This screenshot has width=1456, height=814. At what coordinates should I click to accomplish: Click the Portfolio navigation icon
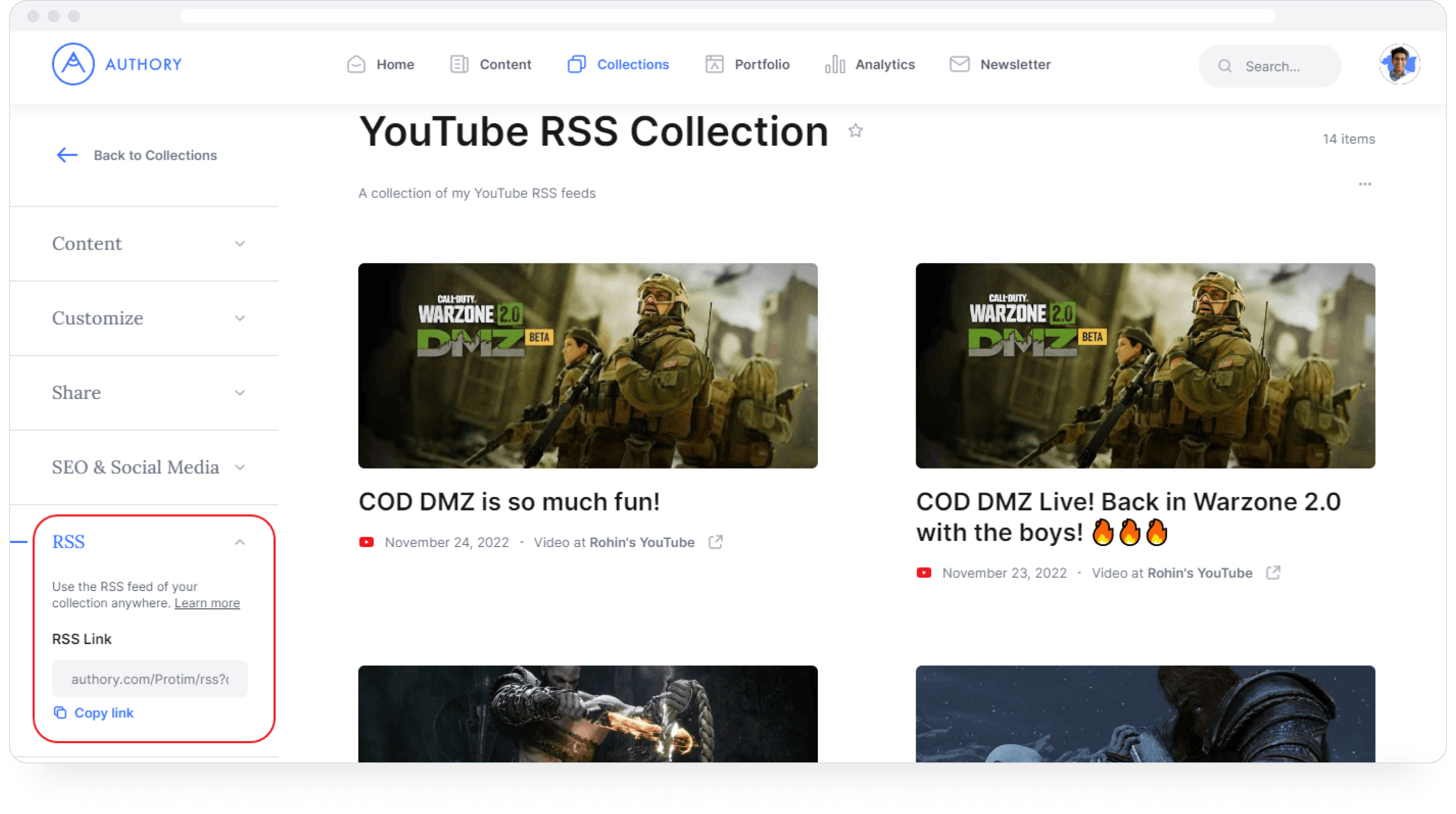coord(712,64)
